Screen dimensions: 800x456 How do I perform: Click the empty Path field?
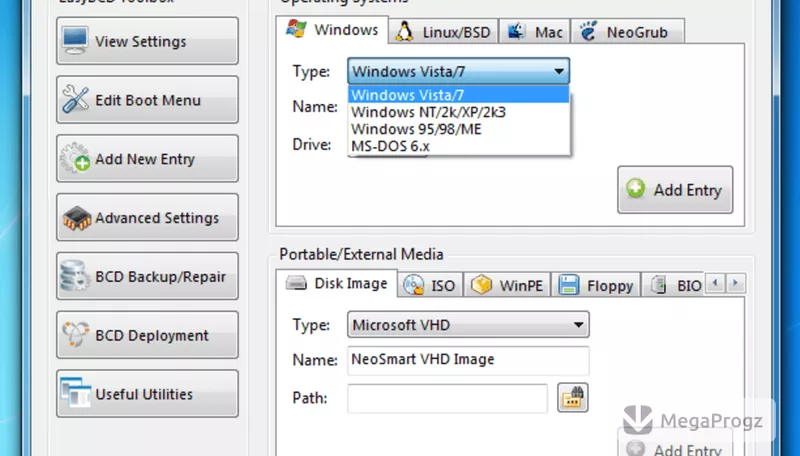coord(447,398)
